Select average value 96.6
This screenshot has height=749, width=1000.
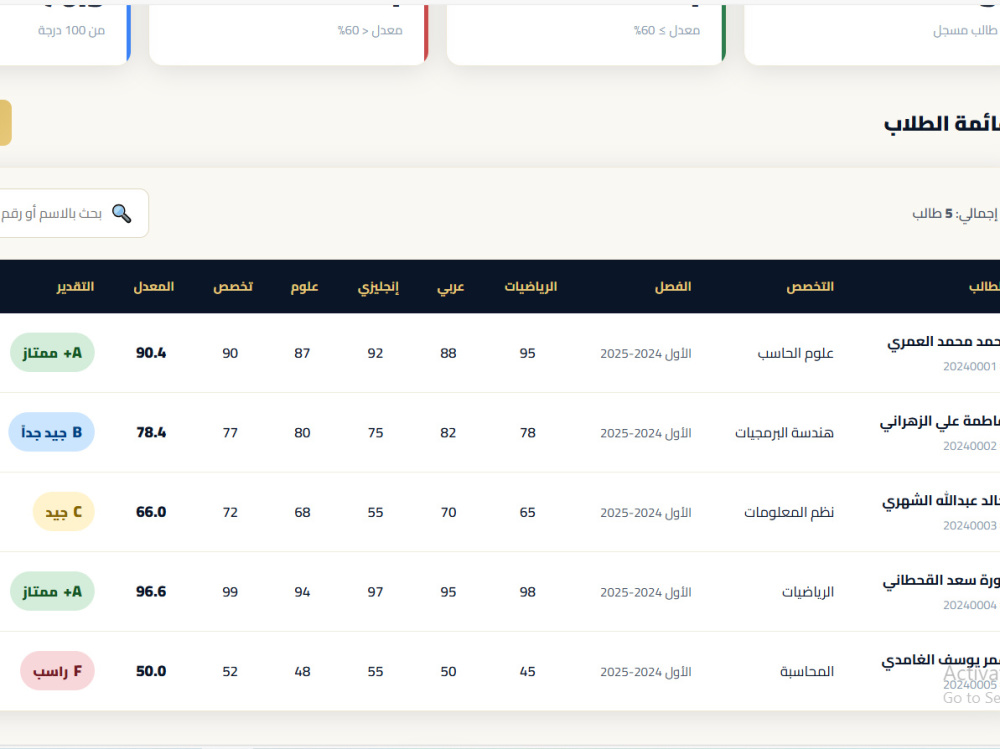coord(151,591)
